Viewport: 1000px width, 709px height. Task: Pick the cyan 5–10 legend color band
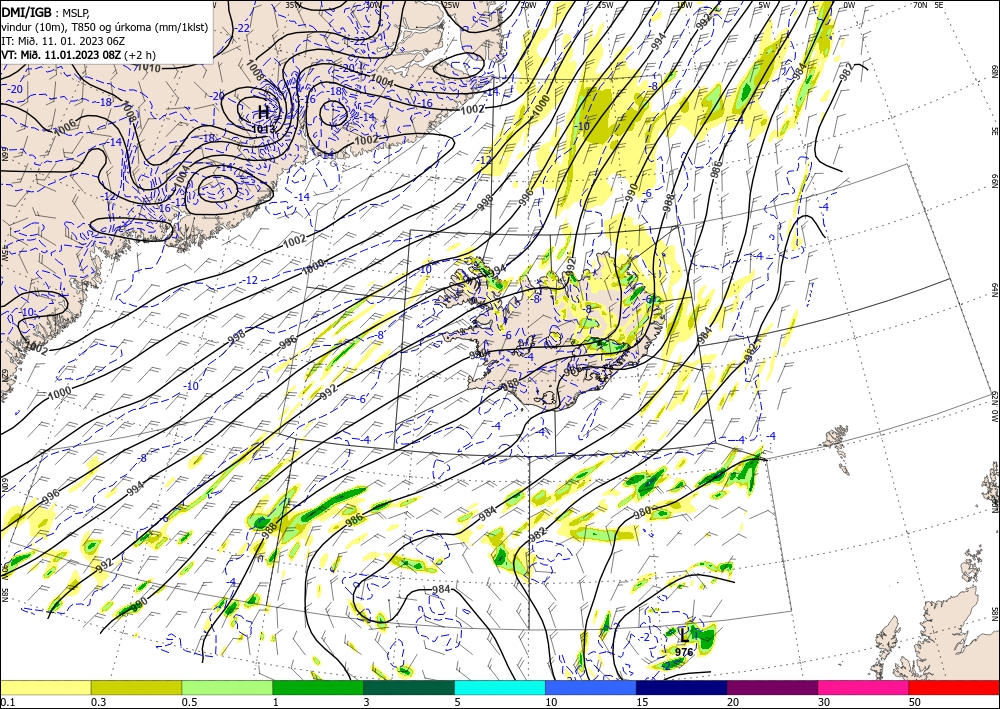tap(500, 687)
